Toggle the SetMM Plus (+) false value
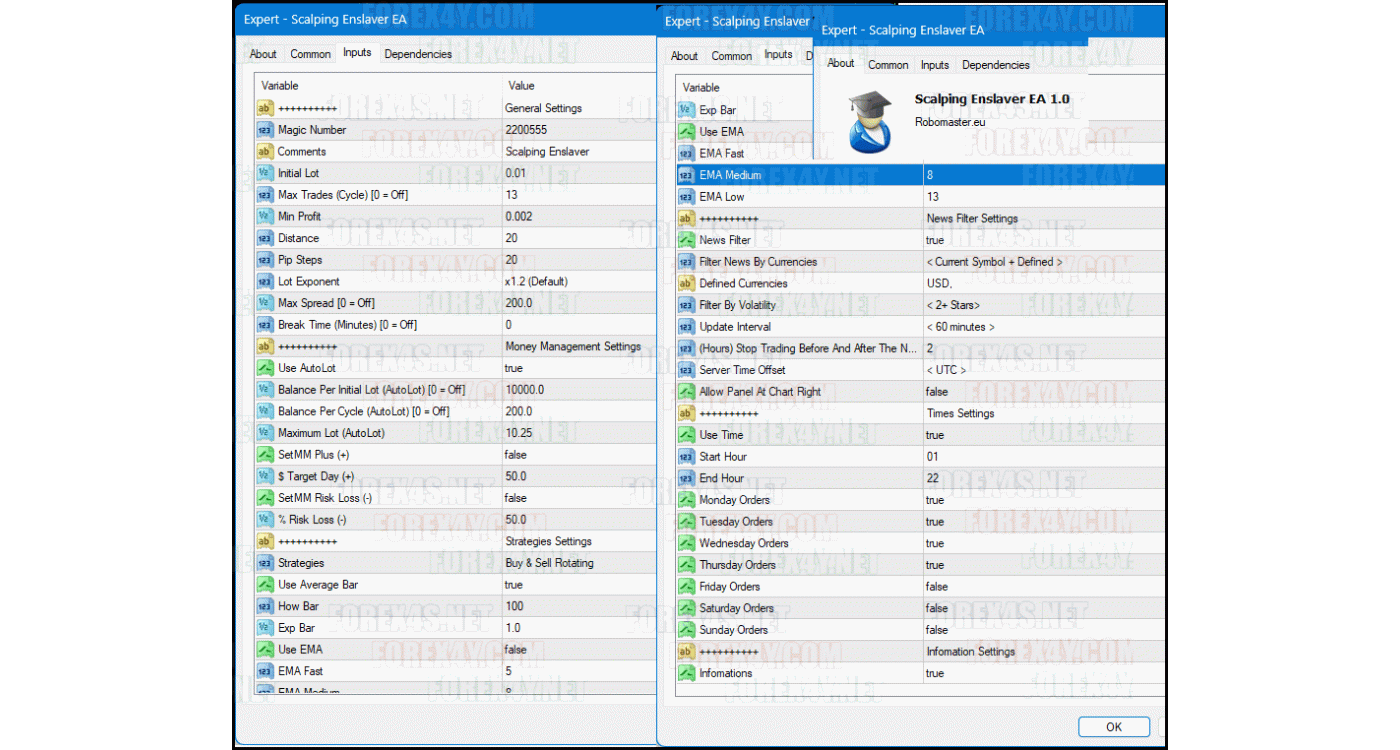The width and height of the screenshot is (1400, 750). (x=516, y=455)
